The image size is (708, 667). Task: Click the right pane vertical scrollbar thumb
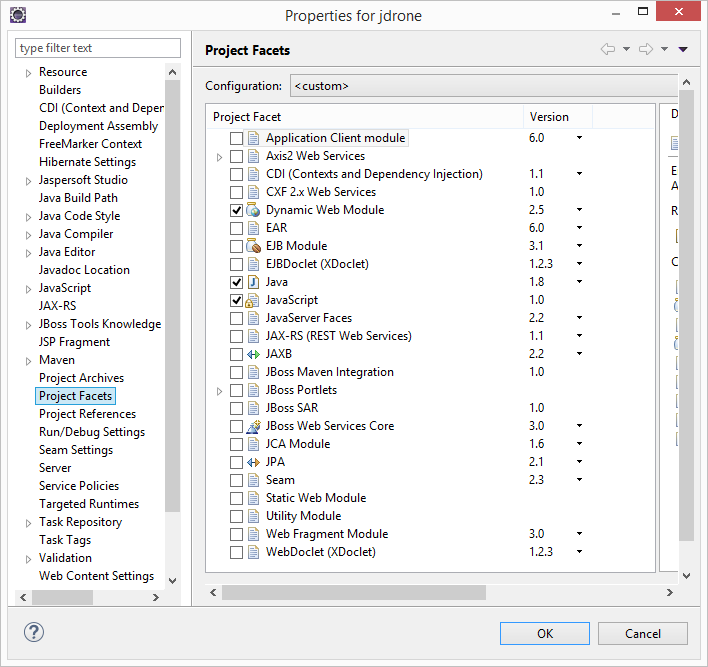(686, 315)
